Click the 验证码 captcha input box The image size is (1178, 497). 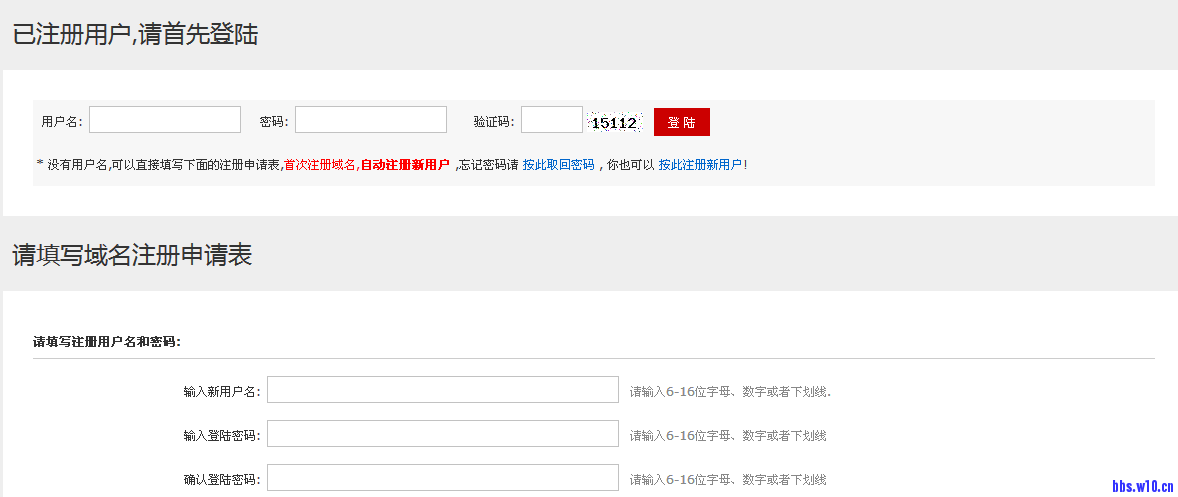tap(551, 120)
